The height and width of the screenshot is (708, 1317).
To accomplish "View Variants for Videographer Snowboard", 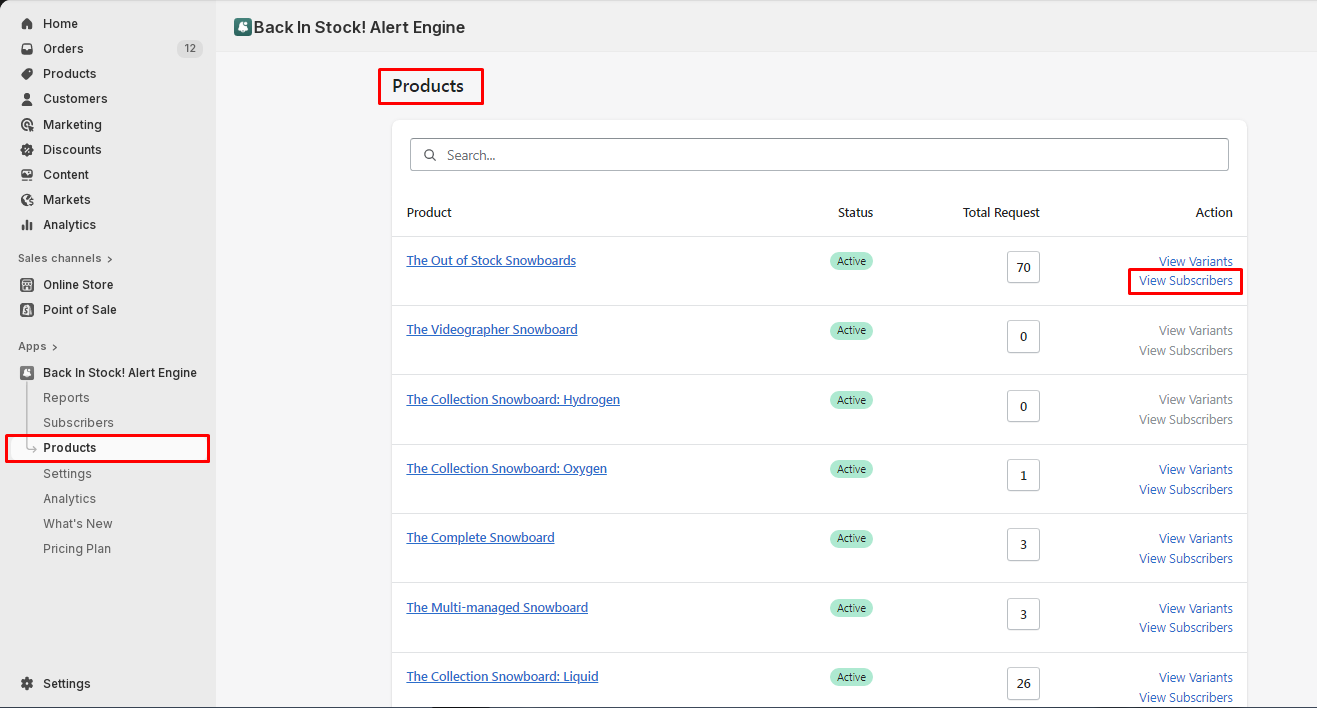I will point(1195,330).
